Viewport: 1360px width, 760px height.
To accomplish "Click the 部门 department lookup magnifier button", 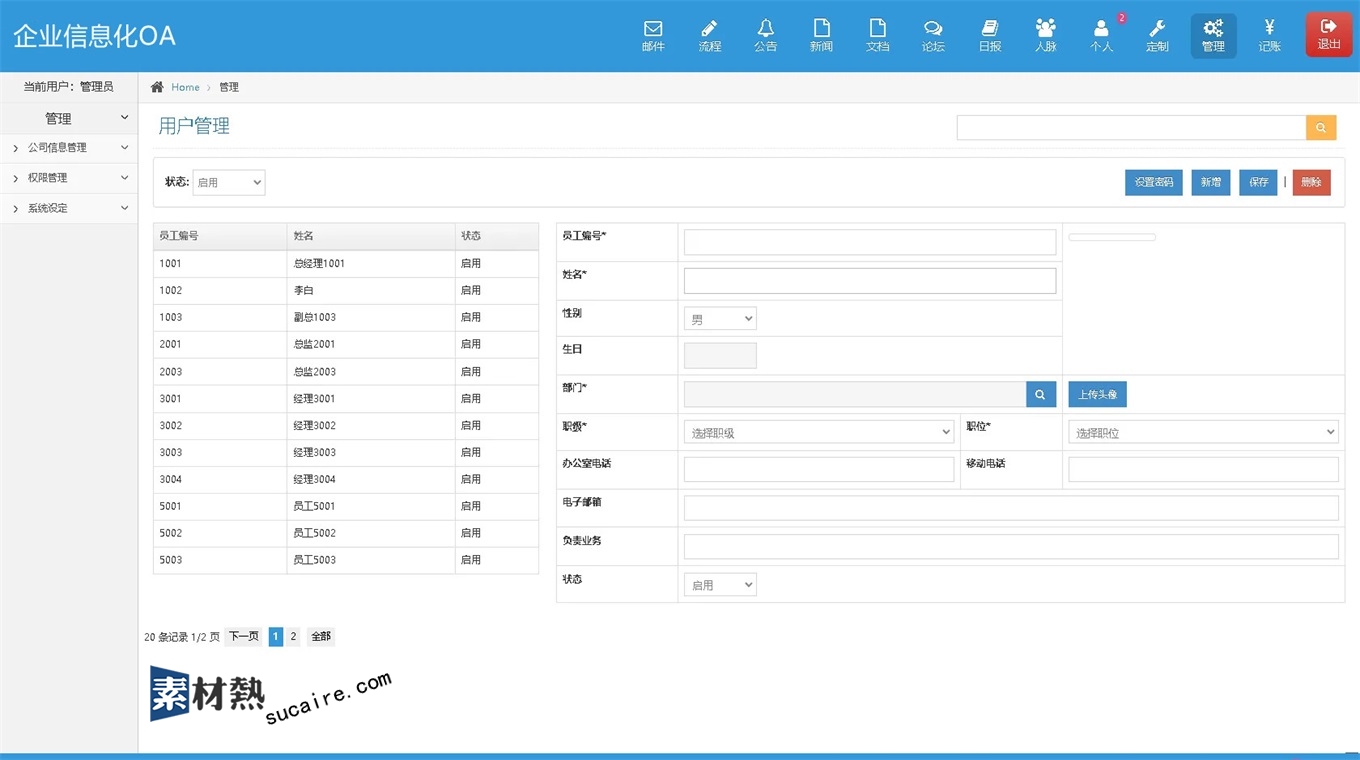I will tap(1040, 395).
